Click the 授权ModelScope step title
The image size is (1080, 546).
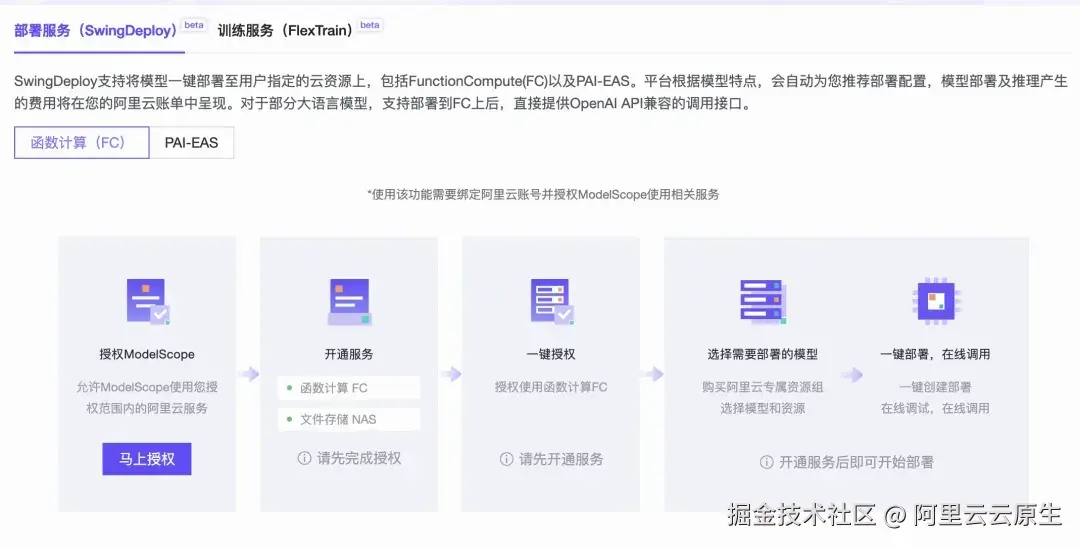point(147,354)
